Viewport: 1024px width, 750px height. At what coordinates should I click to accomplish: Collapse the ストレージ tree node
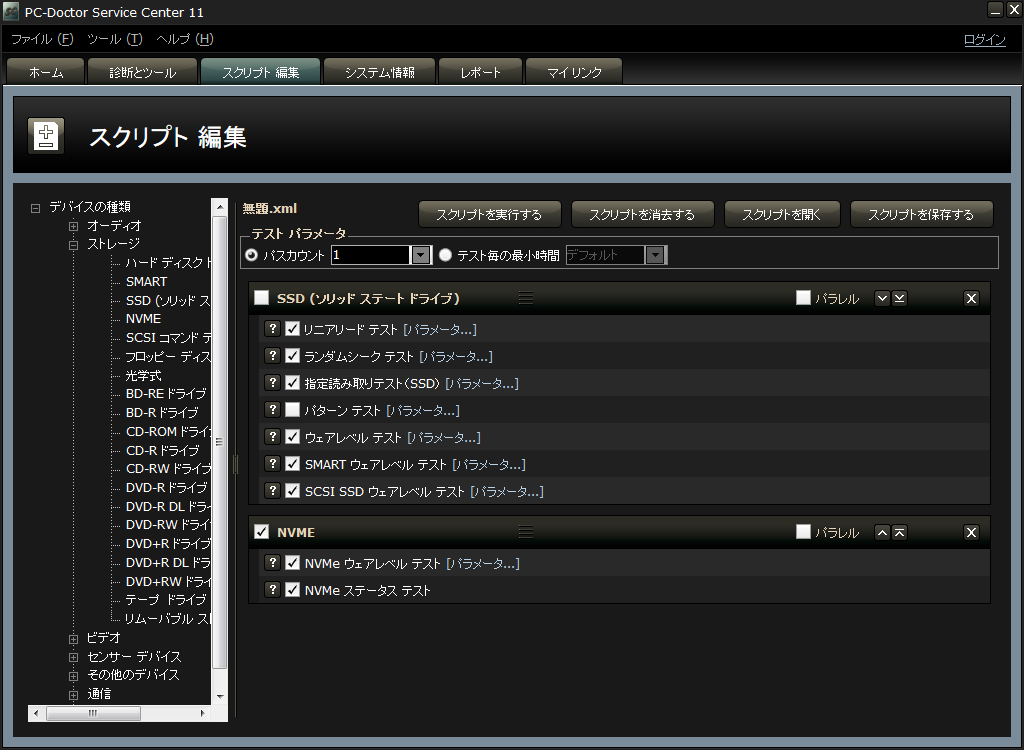(73, 245)
